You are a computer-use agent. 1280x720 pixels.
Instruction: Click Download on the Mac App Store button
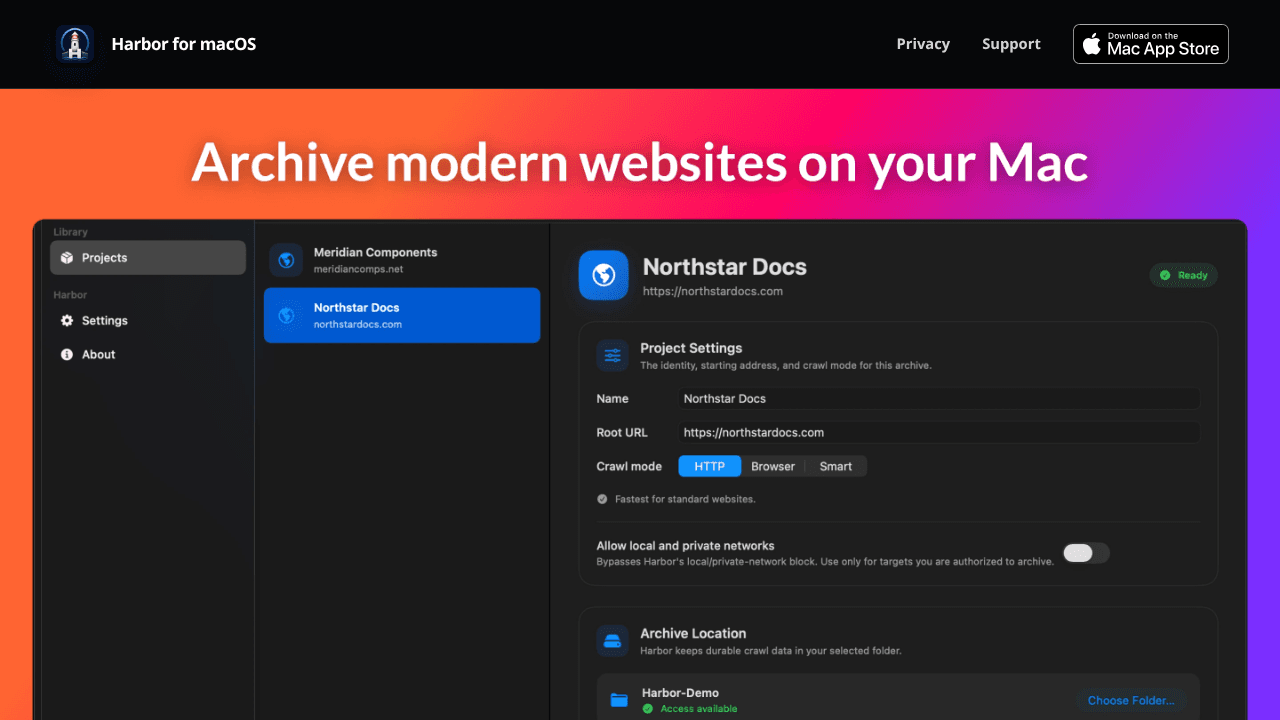coord(1151,44)
